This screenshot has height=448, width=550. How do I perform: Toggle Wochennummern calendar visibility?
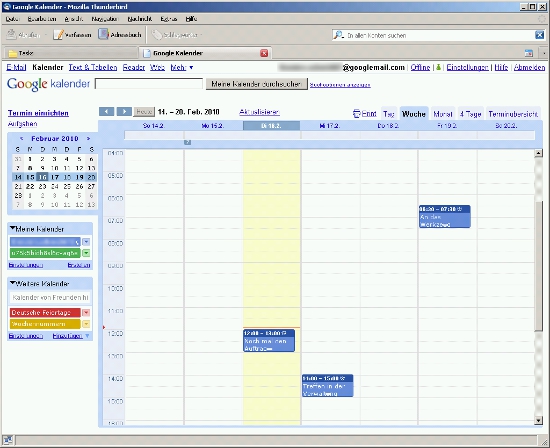(x=45, y=324)
